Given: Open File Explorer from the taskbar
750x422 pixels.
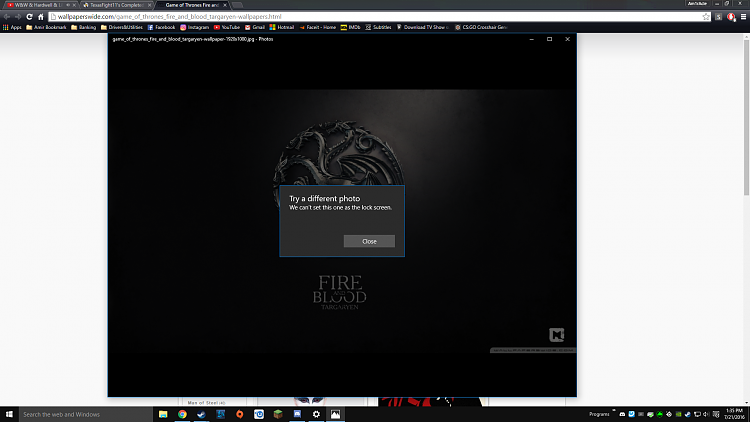Looking at the screenshot, I should point(163,414).
